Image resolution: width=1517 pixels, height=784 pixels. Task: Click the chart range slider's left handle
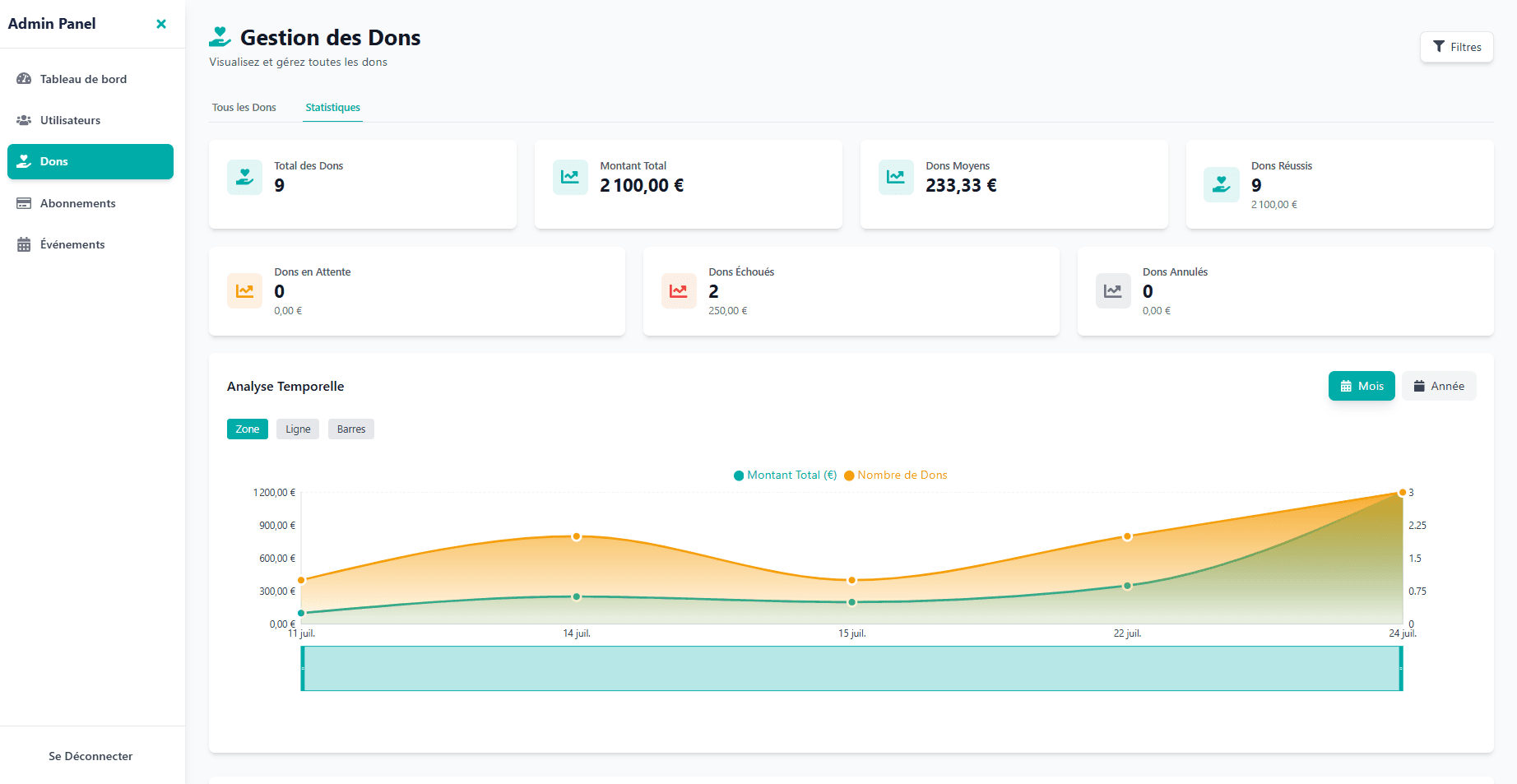303,668
